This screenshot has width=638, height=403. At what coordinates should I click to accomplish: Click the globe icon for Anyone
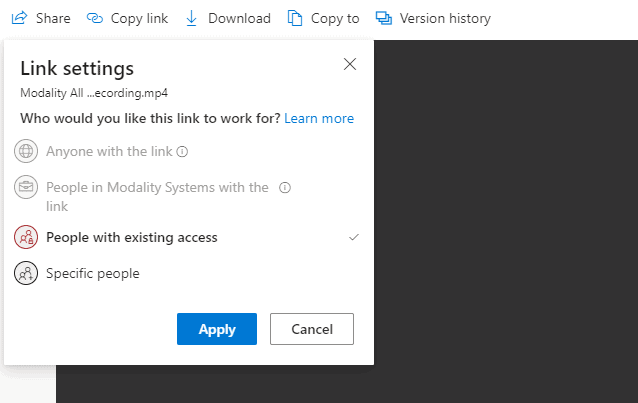click(x=26, y=152)
